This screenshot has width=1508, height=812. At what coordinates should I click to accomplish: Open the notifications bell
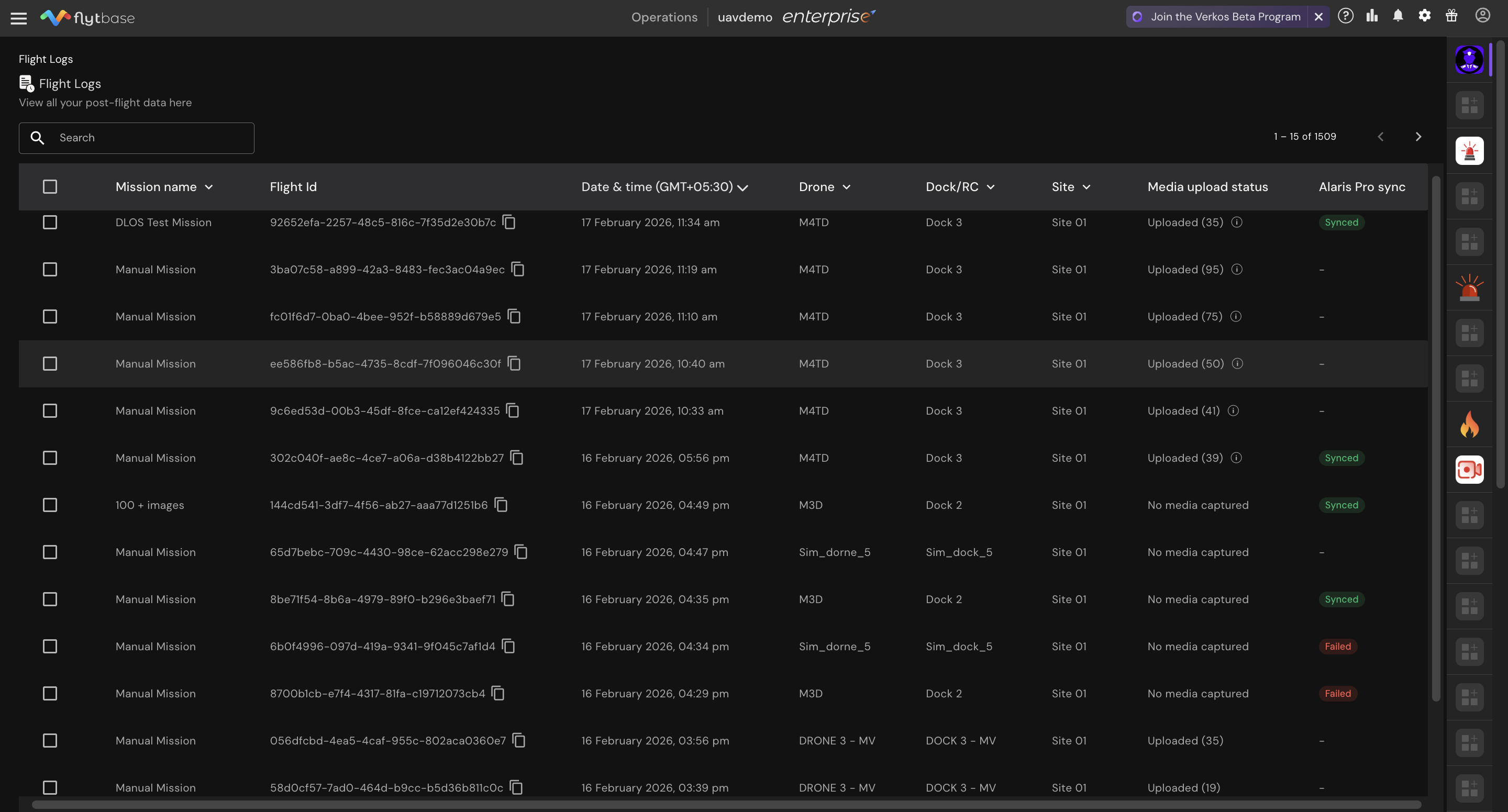click(x=1398, y=16)
